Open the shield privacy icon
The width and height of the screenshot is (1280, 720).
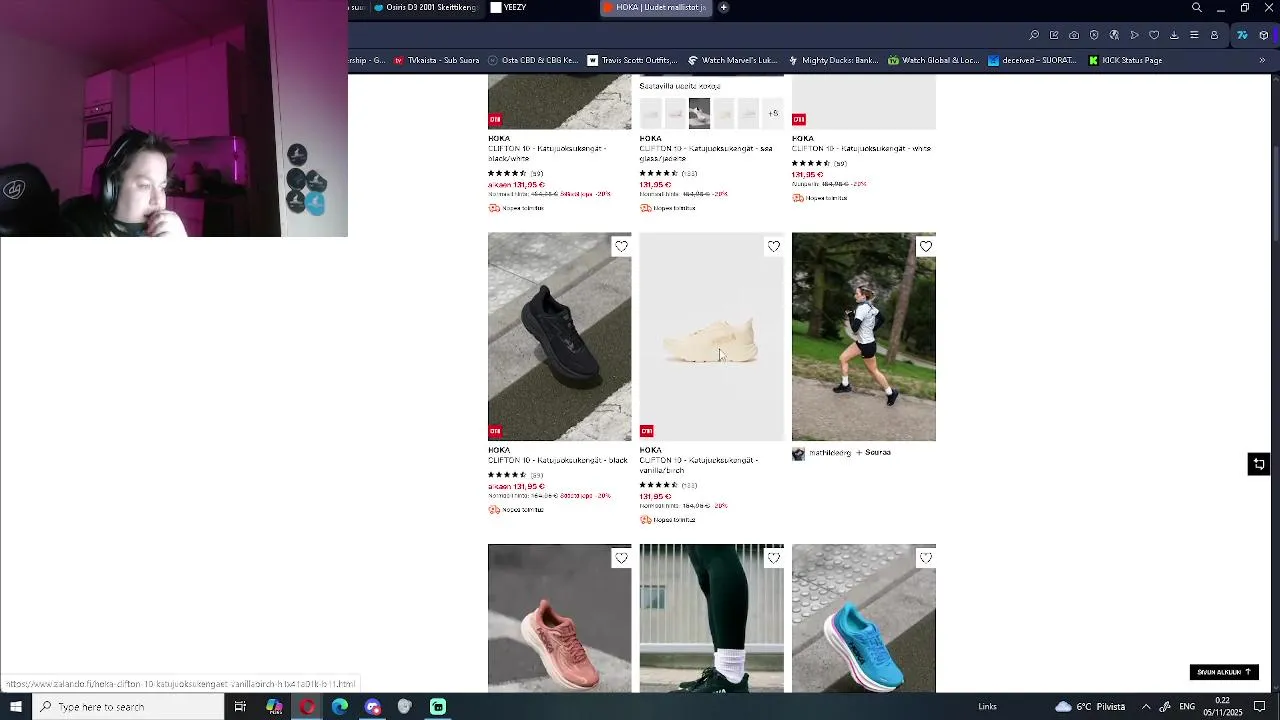coord(1094,35)
